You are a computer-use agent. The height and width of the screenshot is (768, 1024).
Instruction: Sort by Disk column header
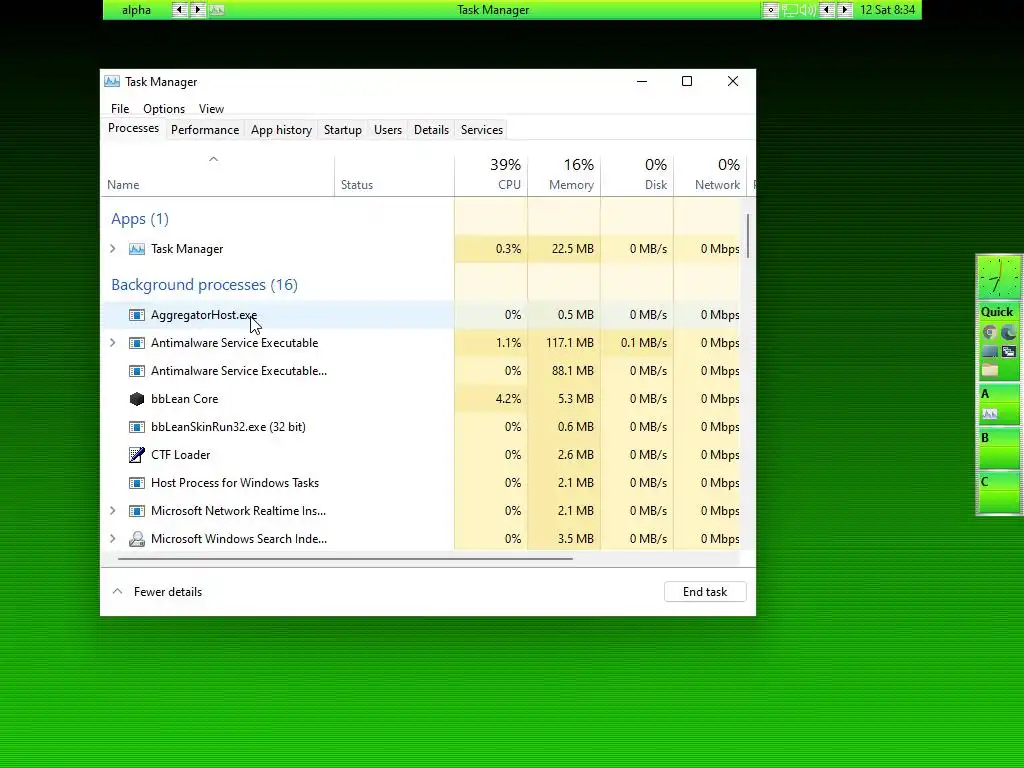point(637,174)
